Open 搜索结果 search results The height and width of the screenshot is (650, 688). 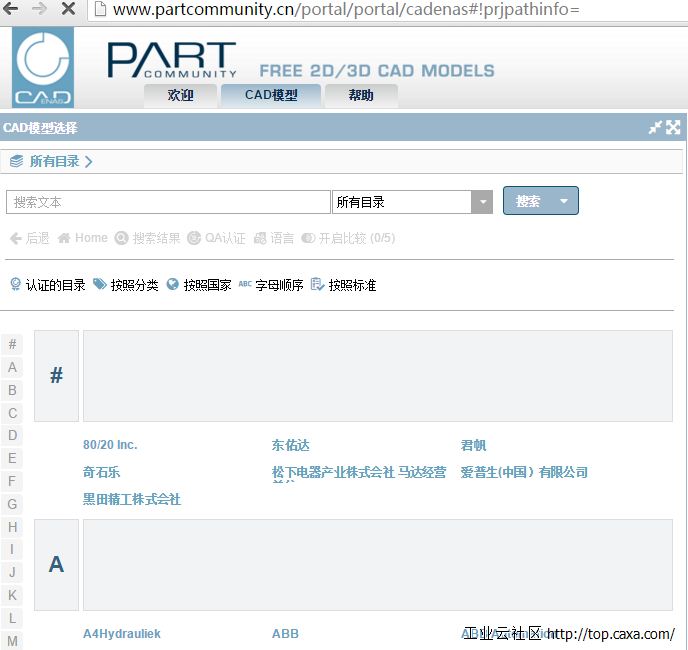pyautogui.click(x=147, y=238)
